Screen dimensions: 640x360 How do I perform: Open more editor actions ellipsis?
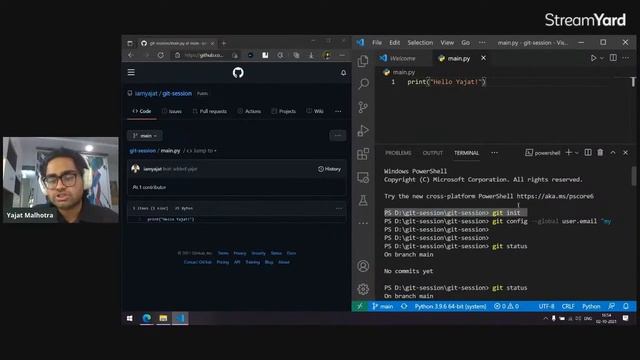(x=625, y=58)
